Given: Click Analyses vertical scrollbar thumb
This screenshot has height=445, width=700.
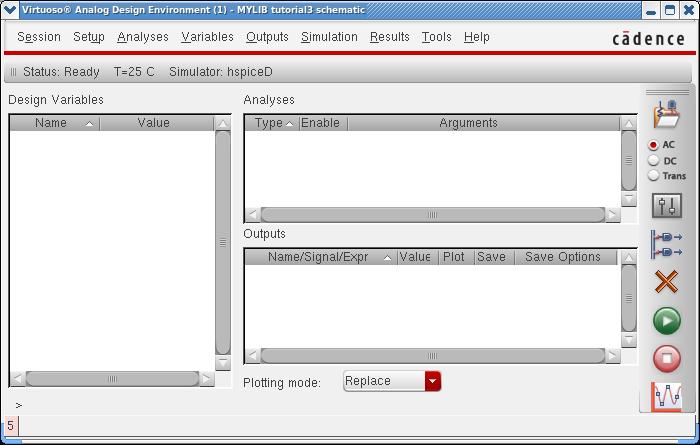Looking at the screenshot, I should (x=629, y=161).
